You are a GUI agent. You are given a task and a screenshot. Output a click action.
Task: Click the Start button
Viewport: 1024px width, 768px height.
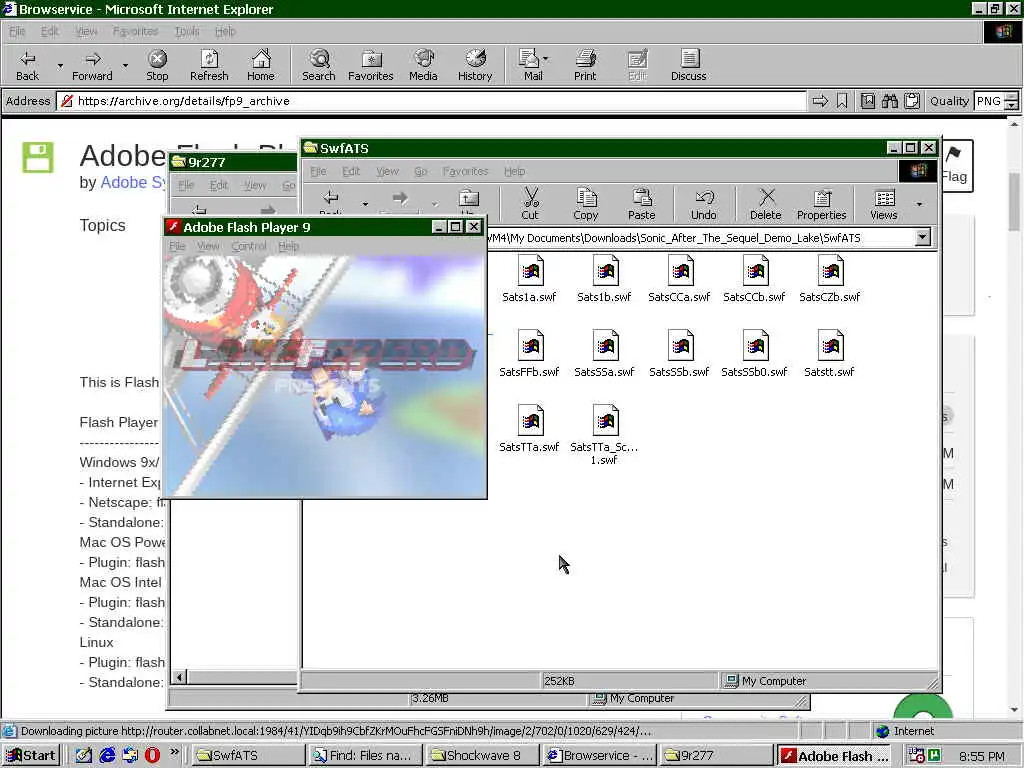[x=31, y=756]
